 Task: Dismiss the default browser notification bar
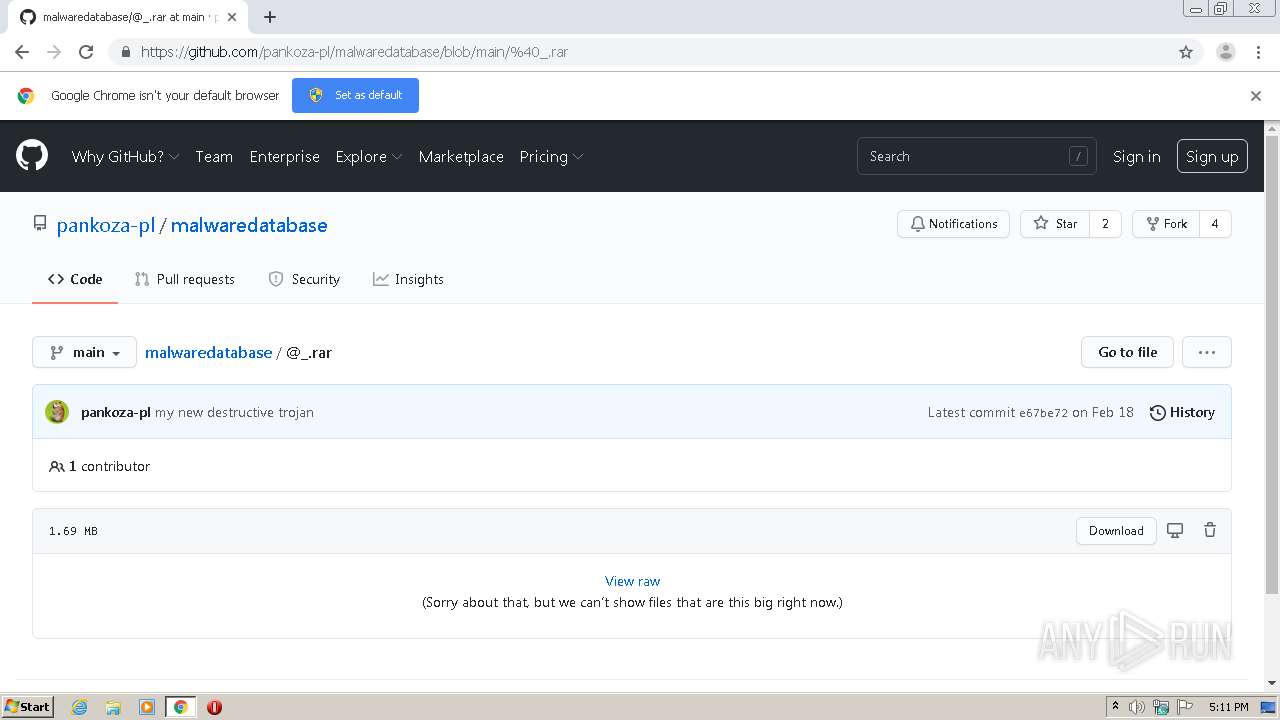1256,96
